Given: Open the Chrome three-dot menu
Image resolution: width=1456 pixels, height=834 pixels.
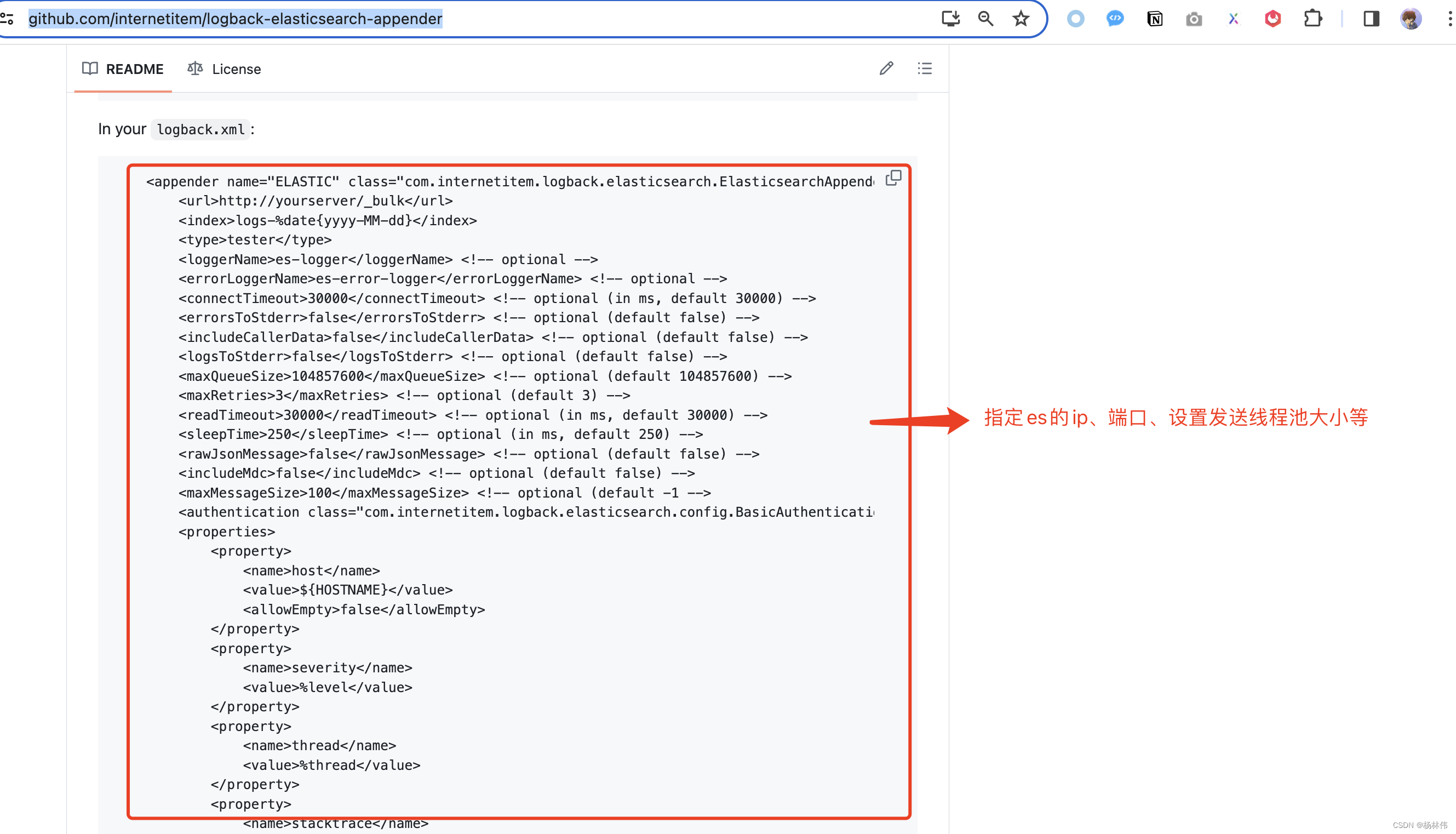Looking at the screenshot, I should coord(1449,19).
